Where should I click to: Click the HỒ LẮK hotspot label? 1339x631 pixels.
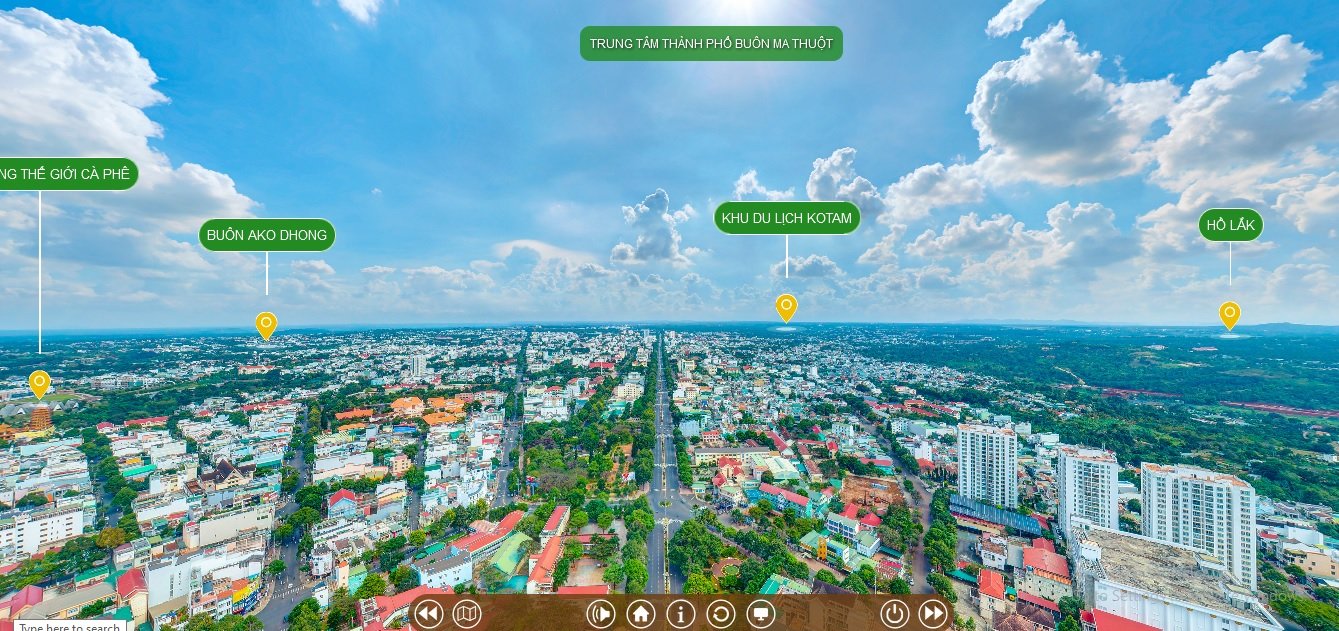[x=1230, y=225]
